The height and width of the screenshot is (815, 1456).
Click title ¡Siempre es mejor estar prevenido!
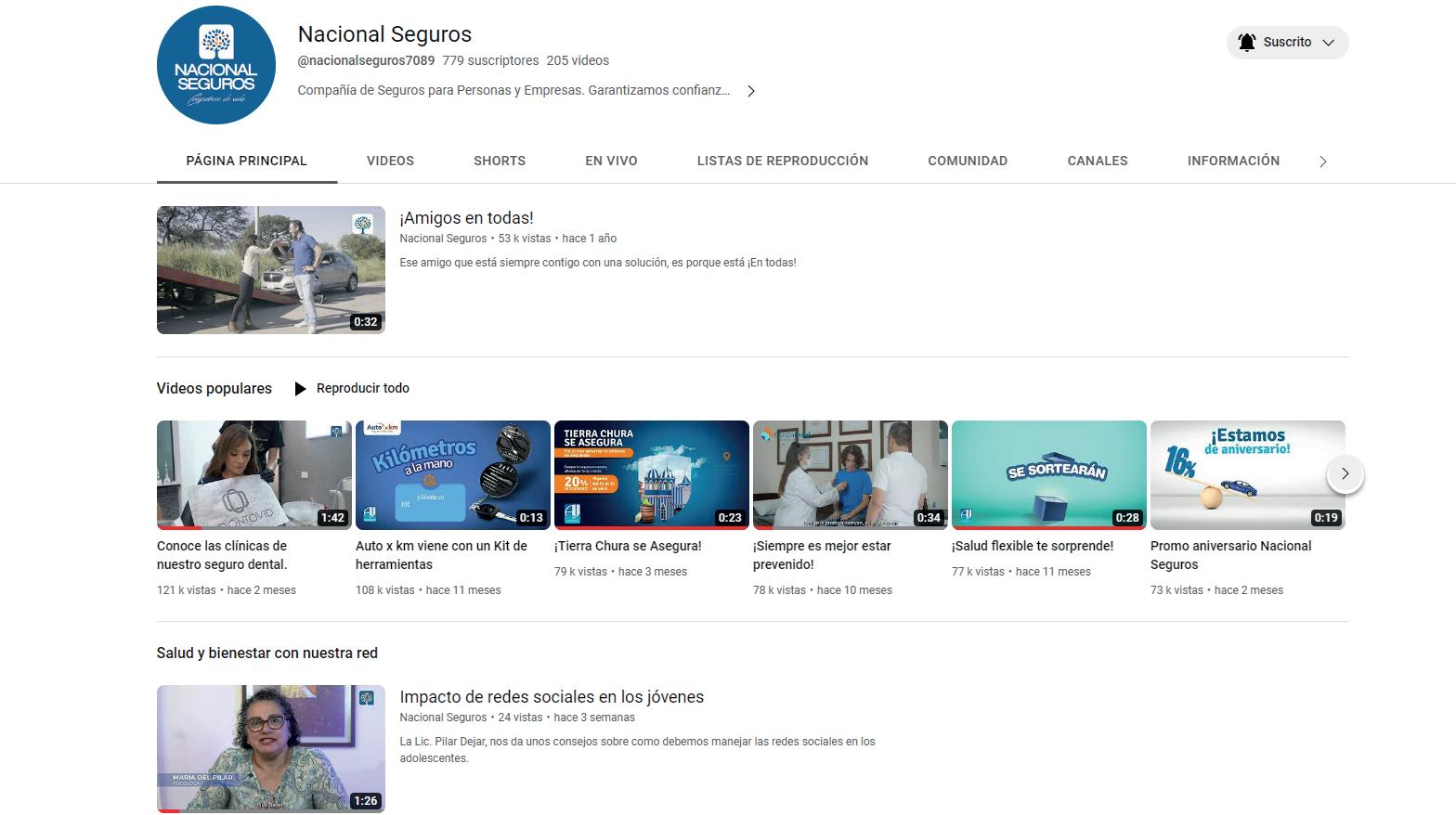[x=822, y=555]
